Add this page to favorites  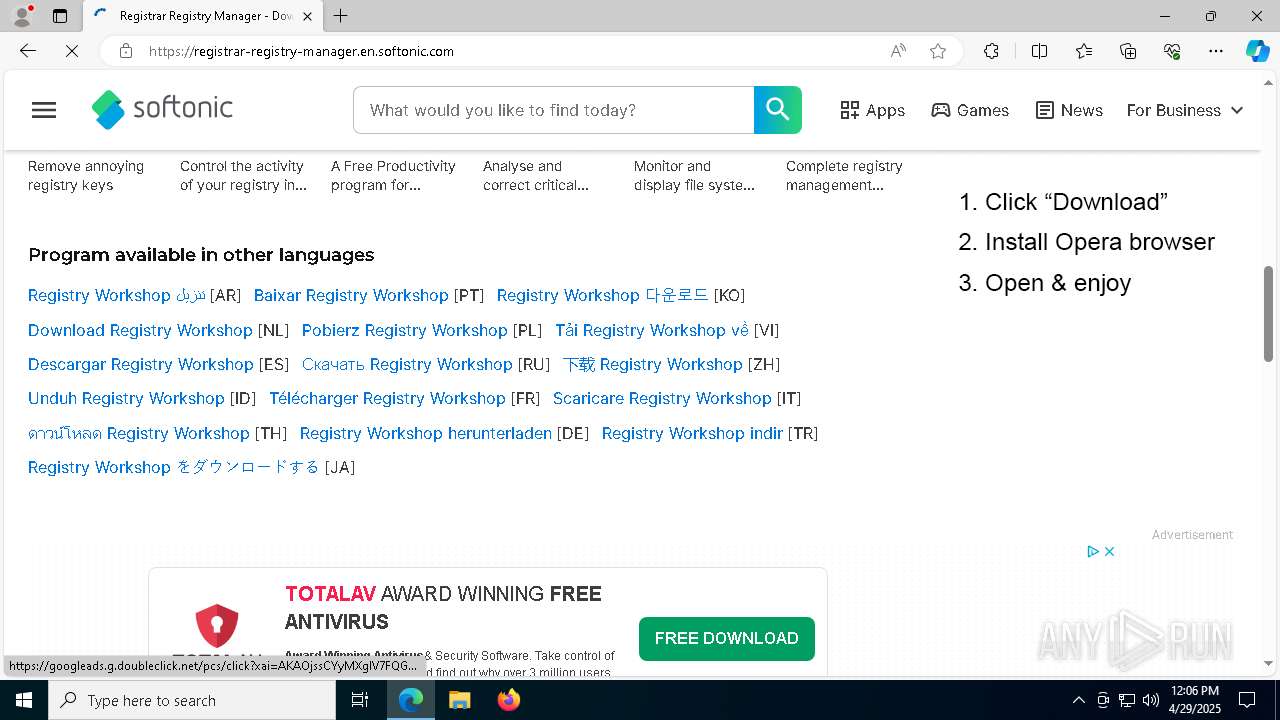[x=938, y=51]
